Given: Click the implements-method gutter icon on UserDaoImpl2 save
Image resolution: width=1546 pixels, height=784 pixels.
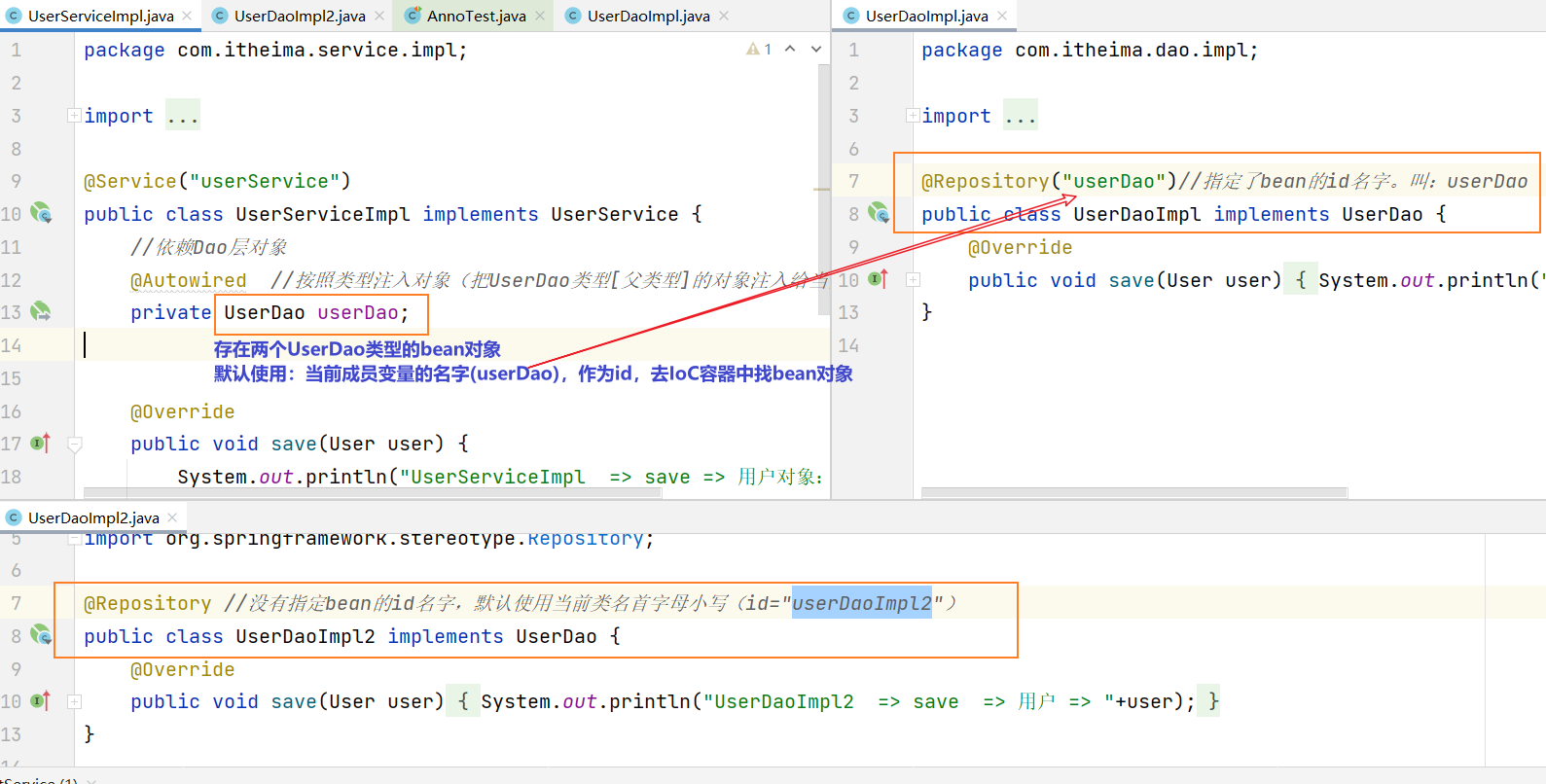Looking at the screenshot, I should click(40, 700).
